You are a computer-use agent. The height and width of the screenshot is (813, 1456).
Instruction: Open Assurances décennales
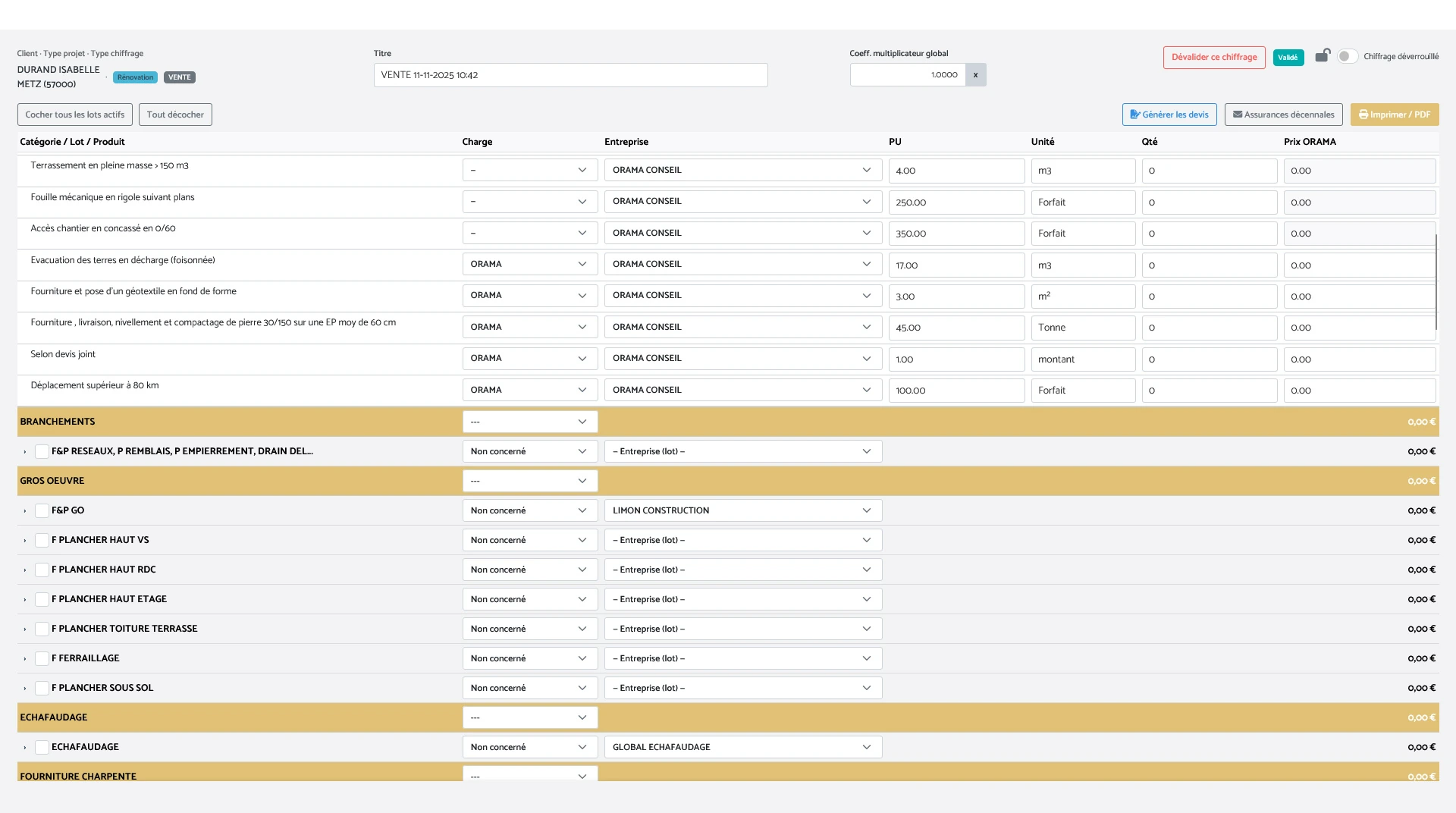click(1283, 115)
